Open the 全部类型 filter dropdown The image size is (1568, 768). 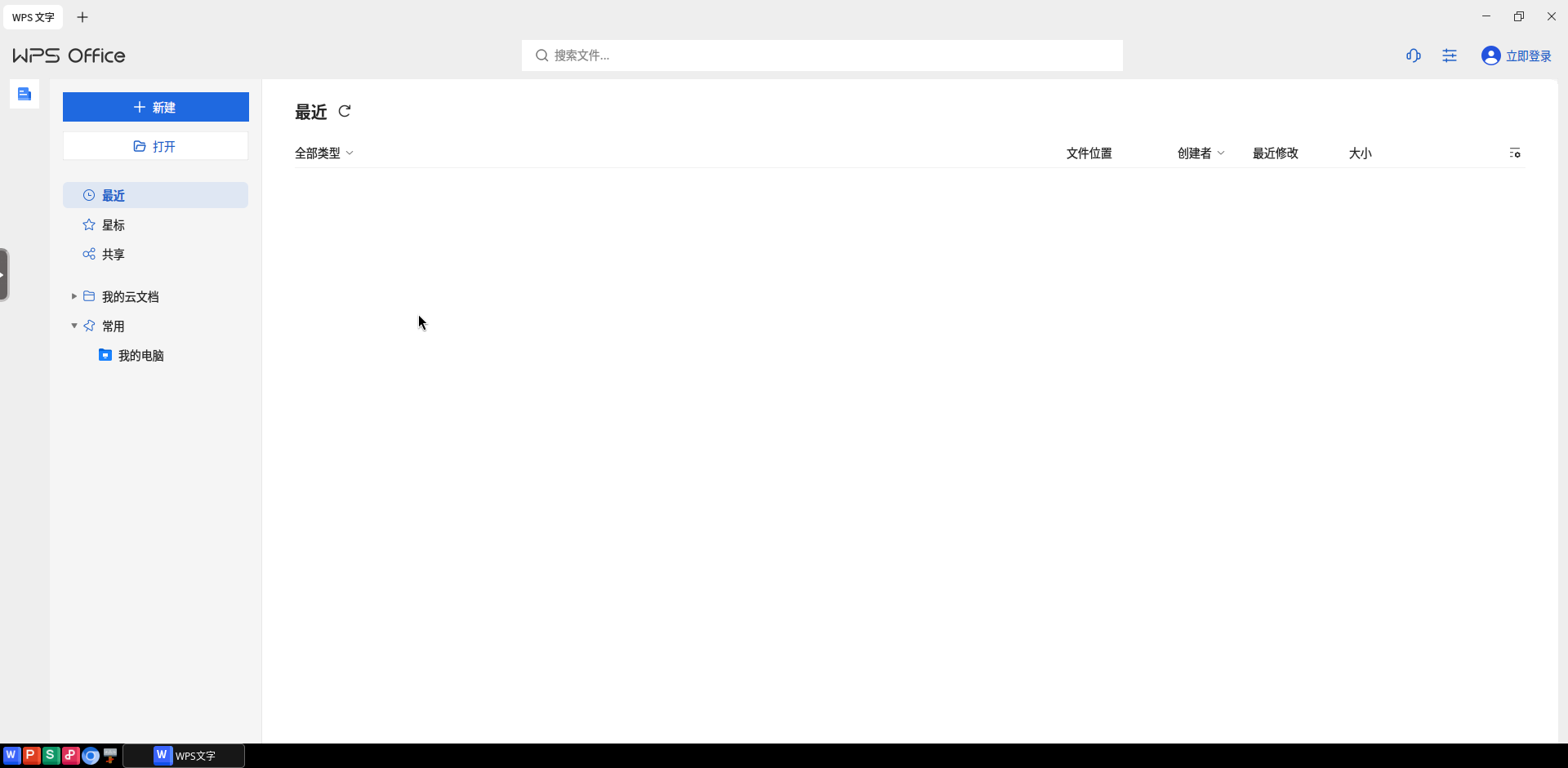point(324,153)
